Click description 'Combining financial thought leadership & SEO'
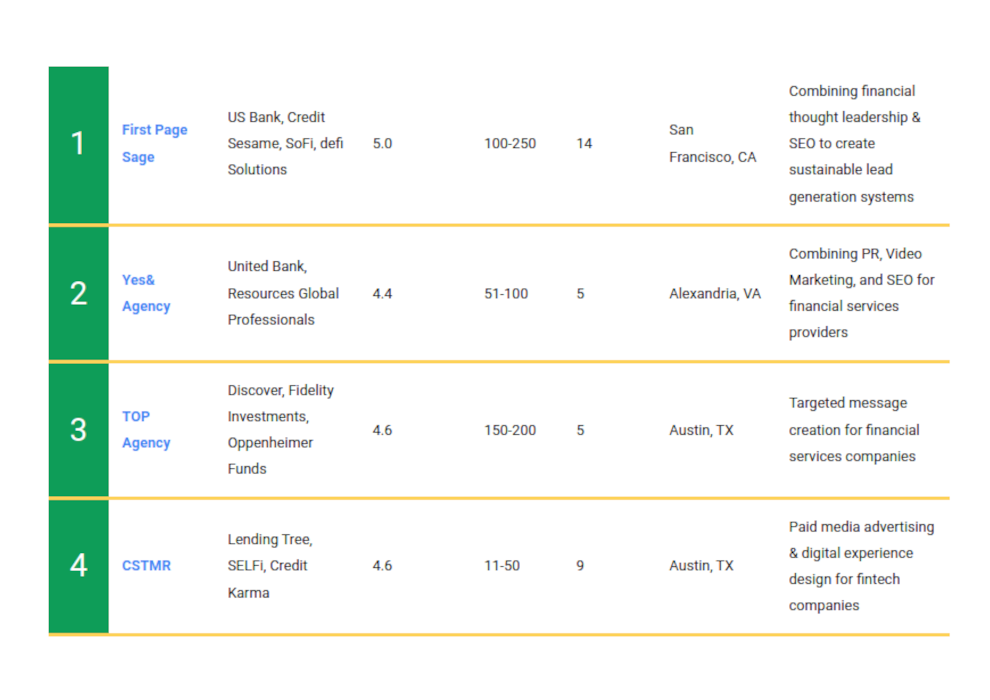Image resolution: width=990 pixels, height=700 pixels. click(854, 144)
